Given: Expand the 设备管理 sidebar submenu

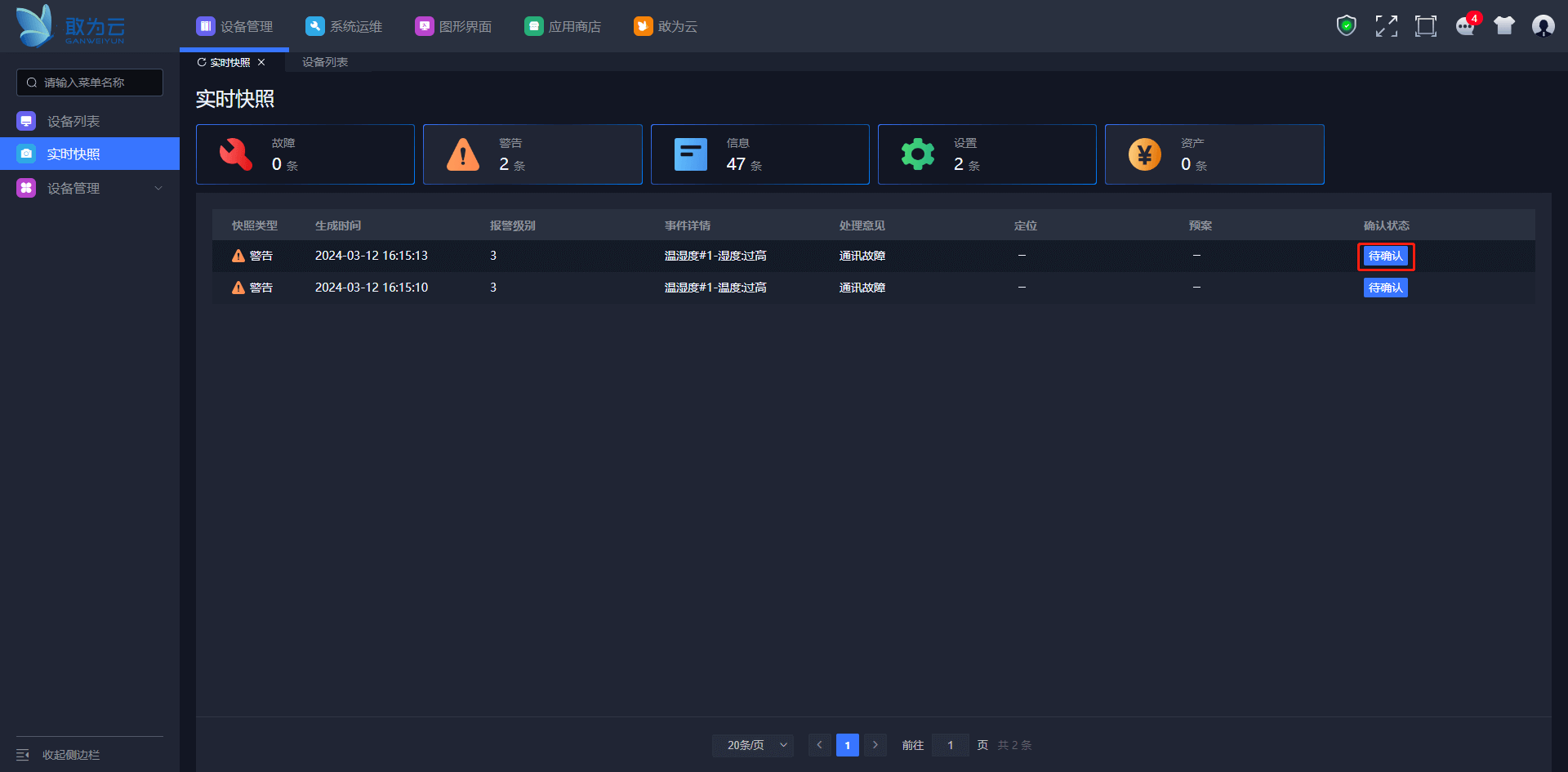Looking at the screenshot, I should click(158, 188).
